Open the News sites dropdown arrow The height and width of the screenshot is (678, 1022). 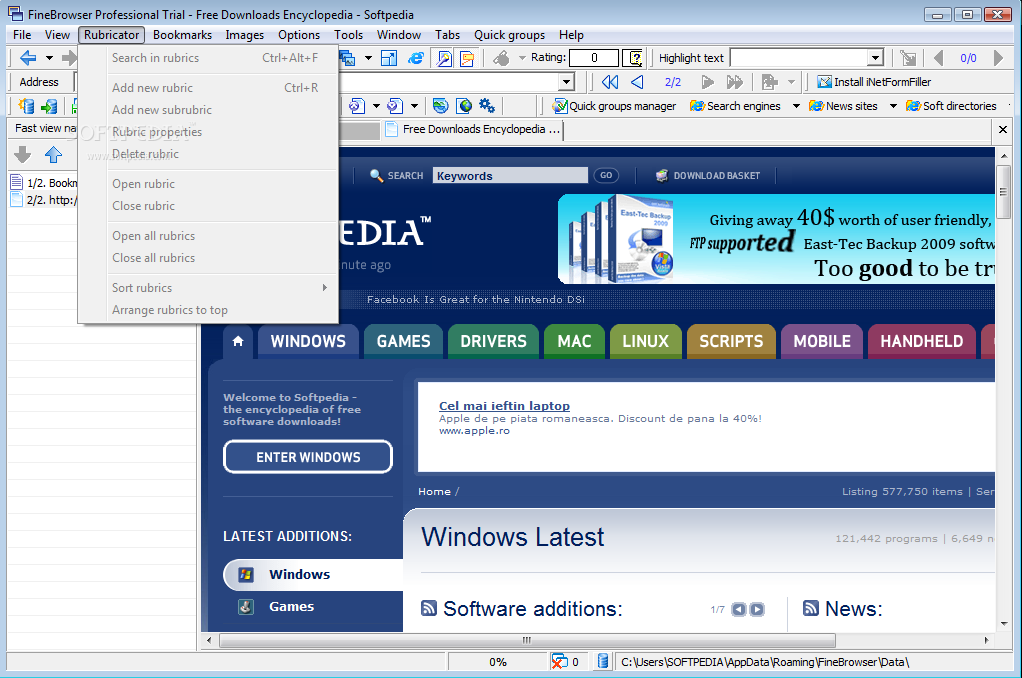[x=893, y=106]
